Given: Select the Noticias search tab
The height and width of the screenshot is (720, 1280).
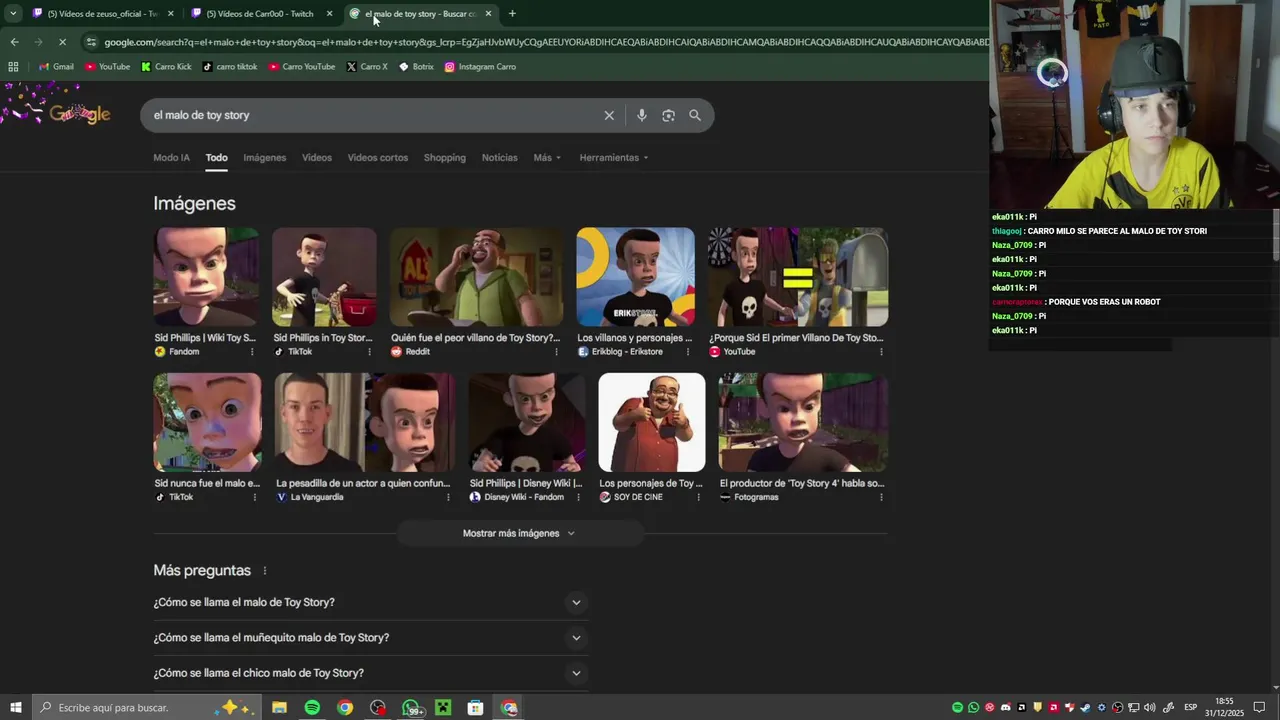Looking at the screenshot, I should [x=500, y=158].
